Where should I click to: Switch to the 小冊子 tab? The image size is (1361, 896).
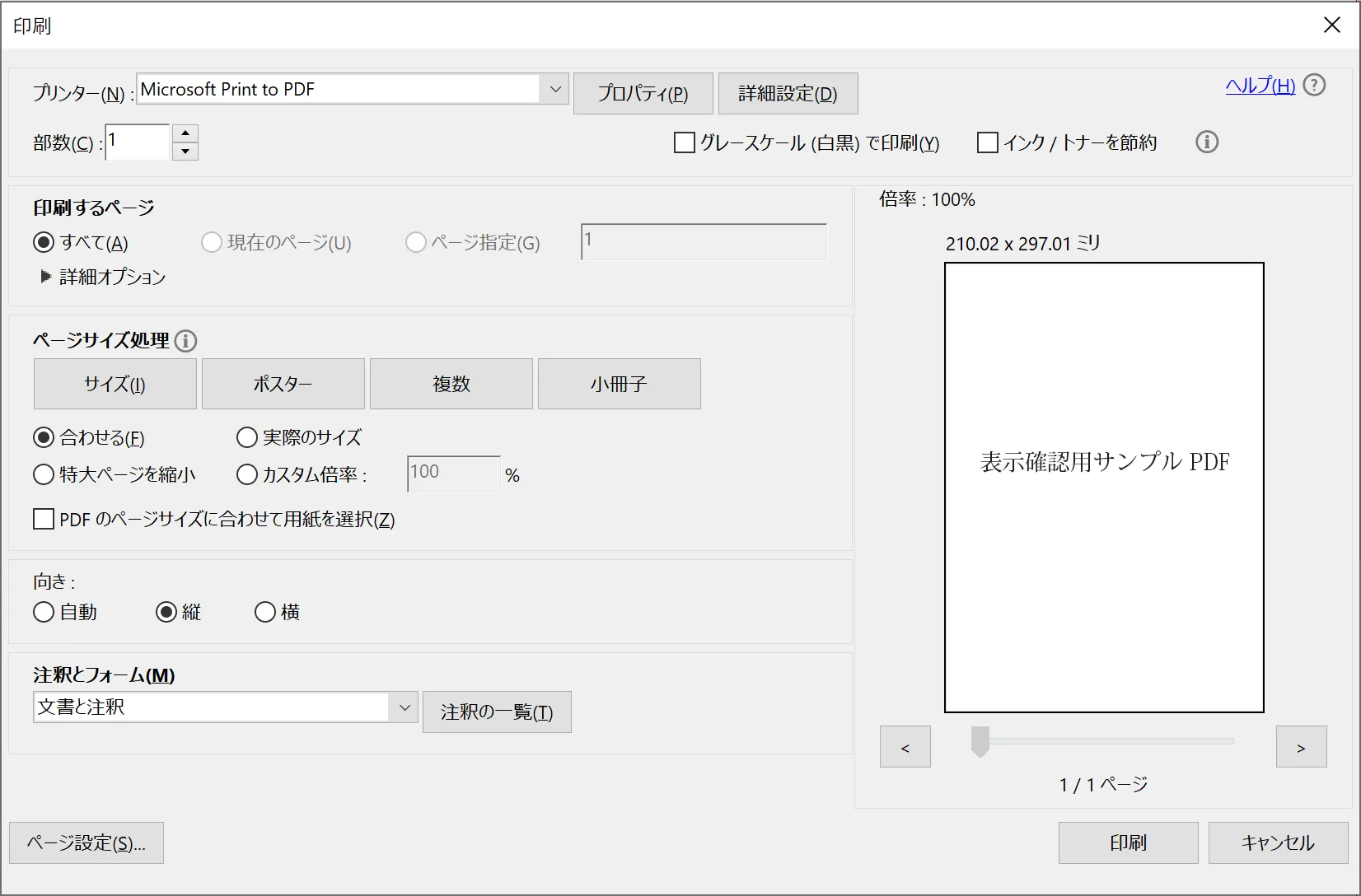(620, 384)
